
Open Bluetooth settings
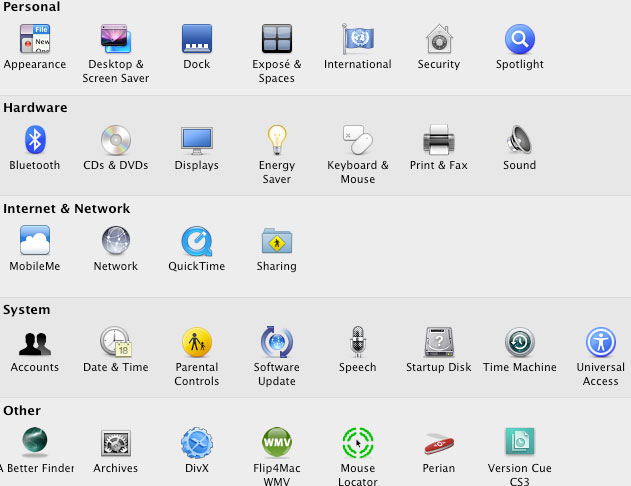pos(35,140)
